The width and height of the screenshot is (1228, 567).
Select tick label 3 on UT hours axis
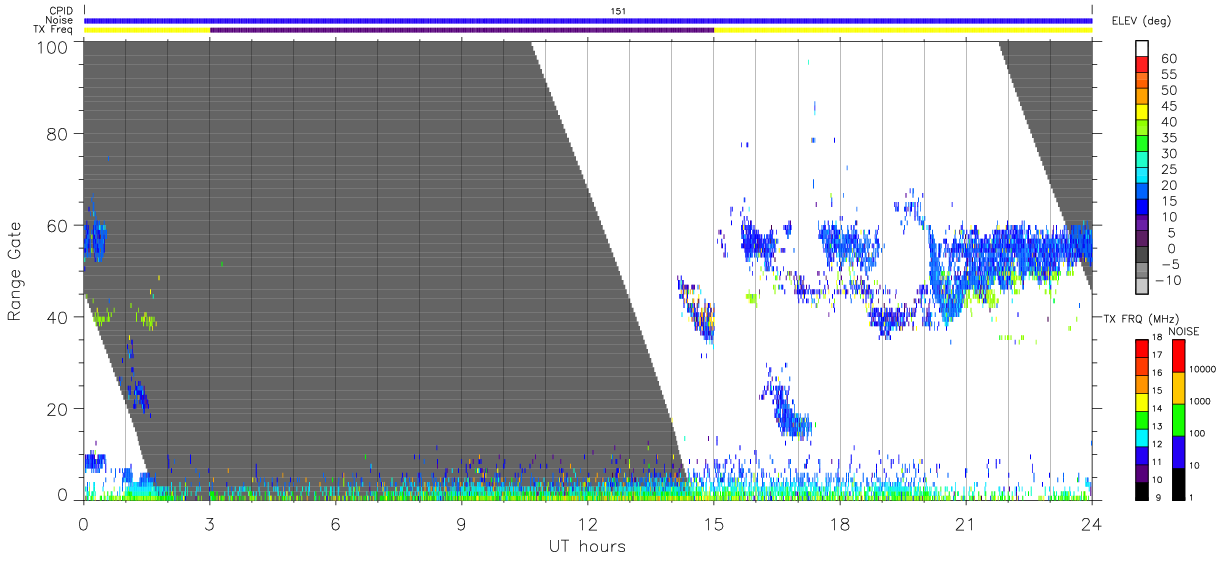click(209, 523)
